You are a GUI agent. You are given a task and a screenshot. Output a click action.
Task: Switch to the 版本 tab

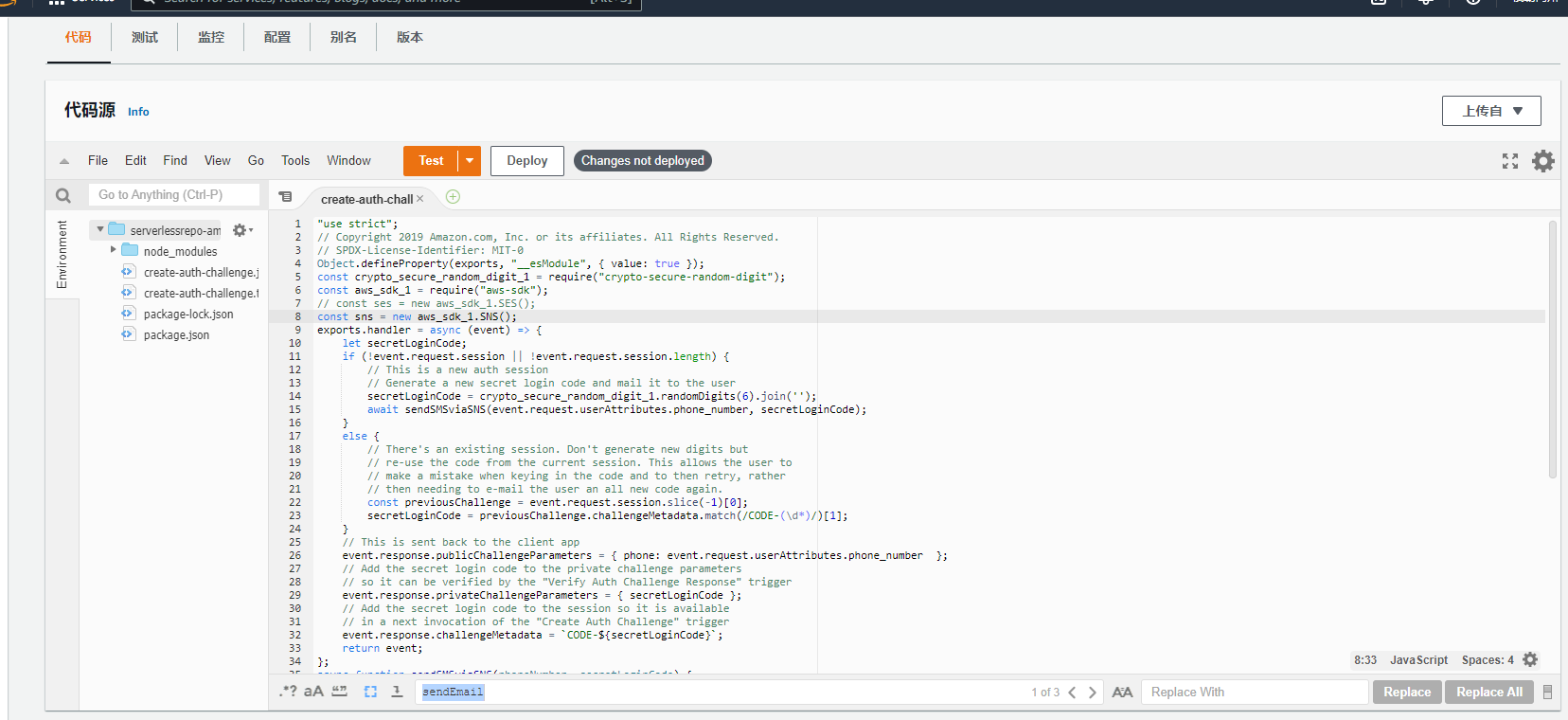(x=410, y=38)
